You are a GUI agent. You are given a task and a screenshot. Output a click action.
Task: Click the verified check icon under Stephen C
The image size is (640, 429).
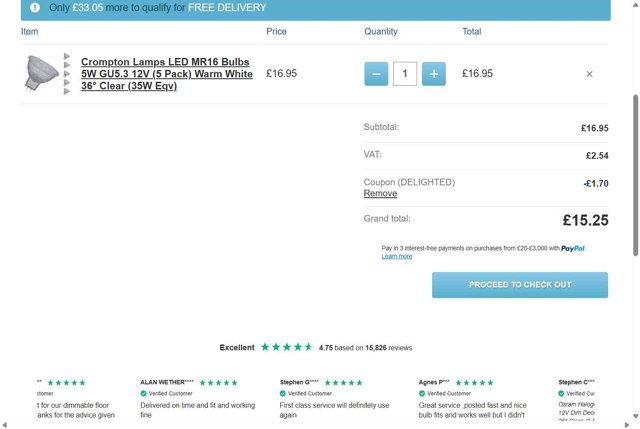pyautogui.click(x=561, y=393)
